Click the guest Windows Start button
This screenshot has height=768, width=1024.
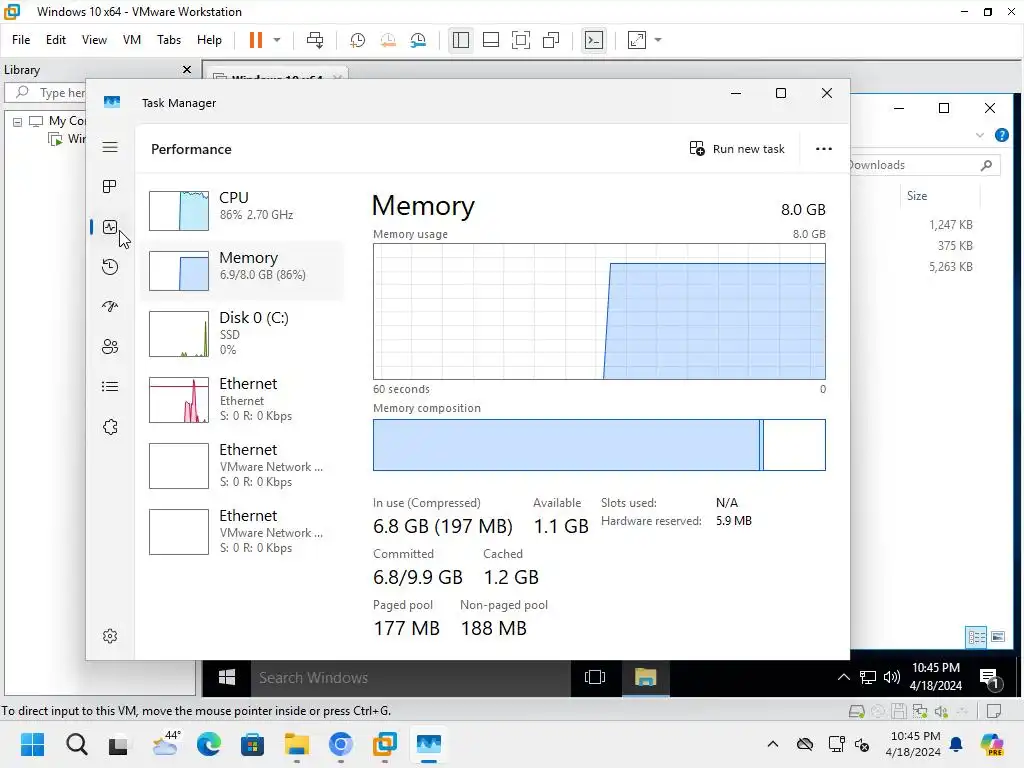point(227,678)
